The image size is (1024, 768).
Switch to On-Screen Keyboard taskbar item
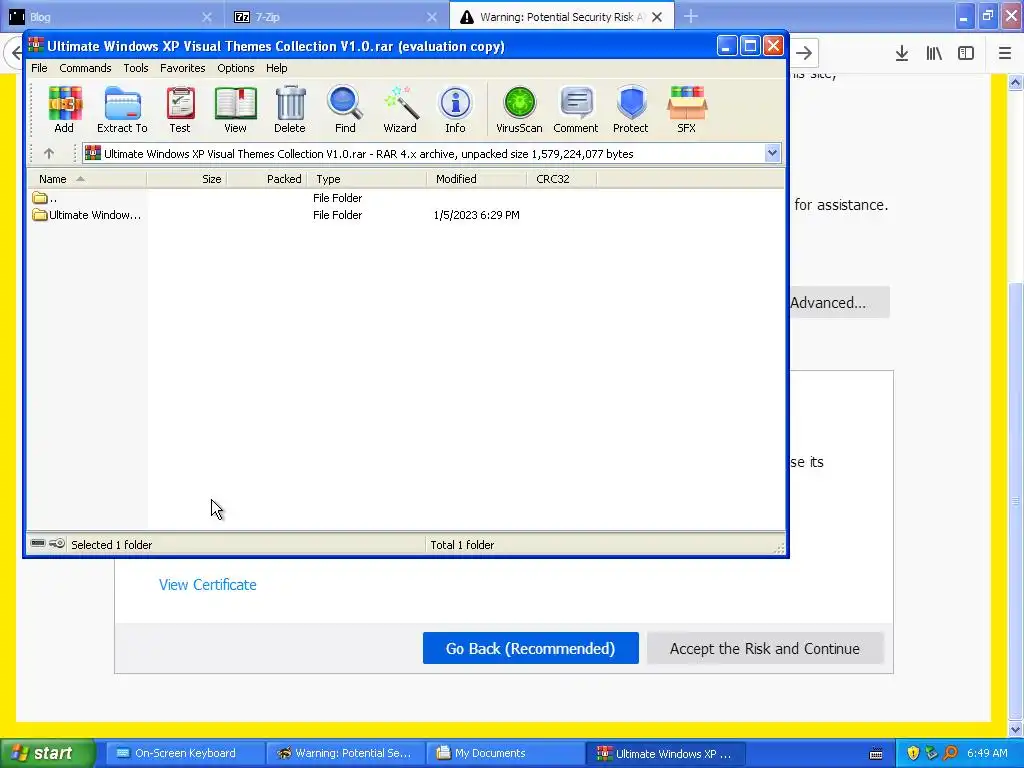click(x=185, y=753)
